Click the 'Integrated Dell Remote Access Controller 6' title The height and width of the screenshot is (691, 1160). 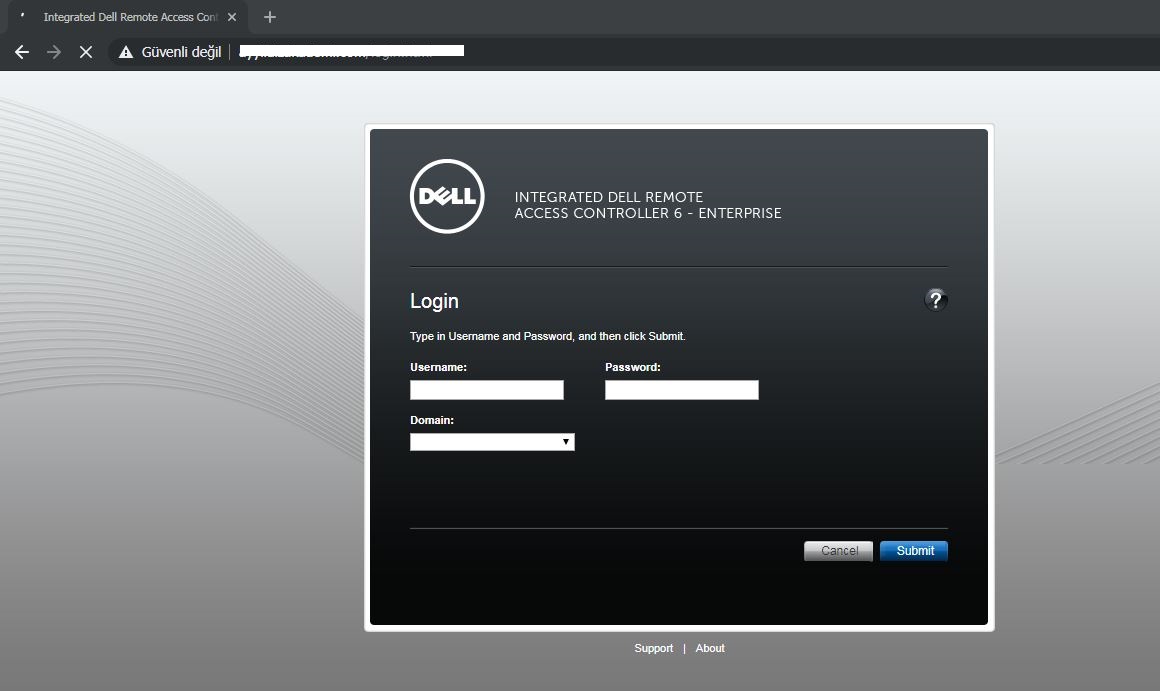648,205
